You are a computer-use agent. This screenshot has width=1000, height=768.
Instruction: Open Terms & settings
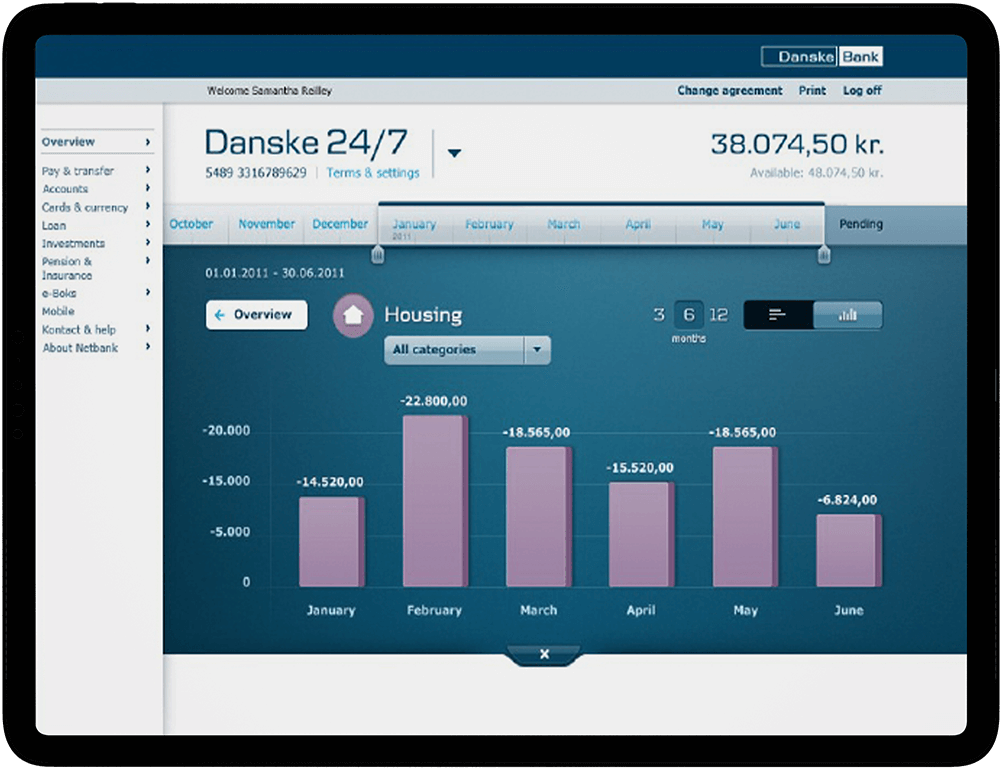click(x=373, y=172)
